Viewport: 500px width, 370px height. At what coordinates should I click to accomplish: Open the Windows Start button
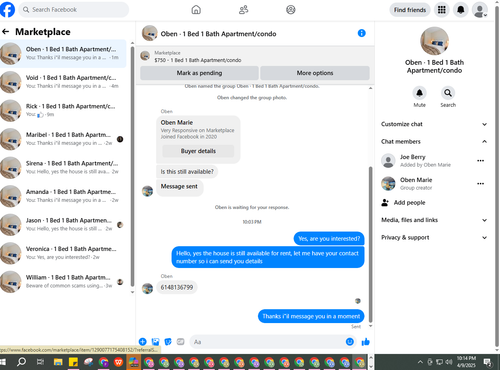(3, 362)
